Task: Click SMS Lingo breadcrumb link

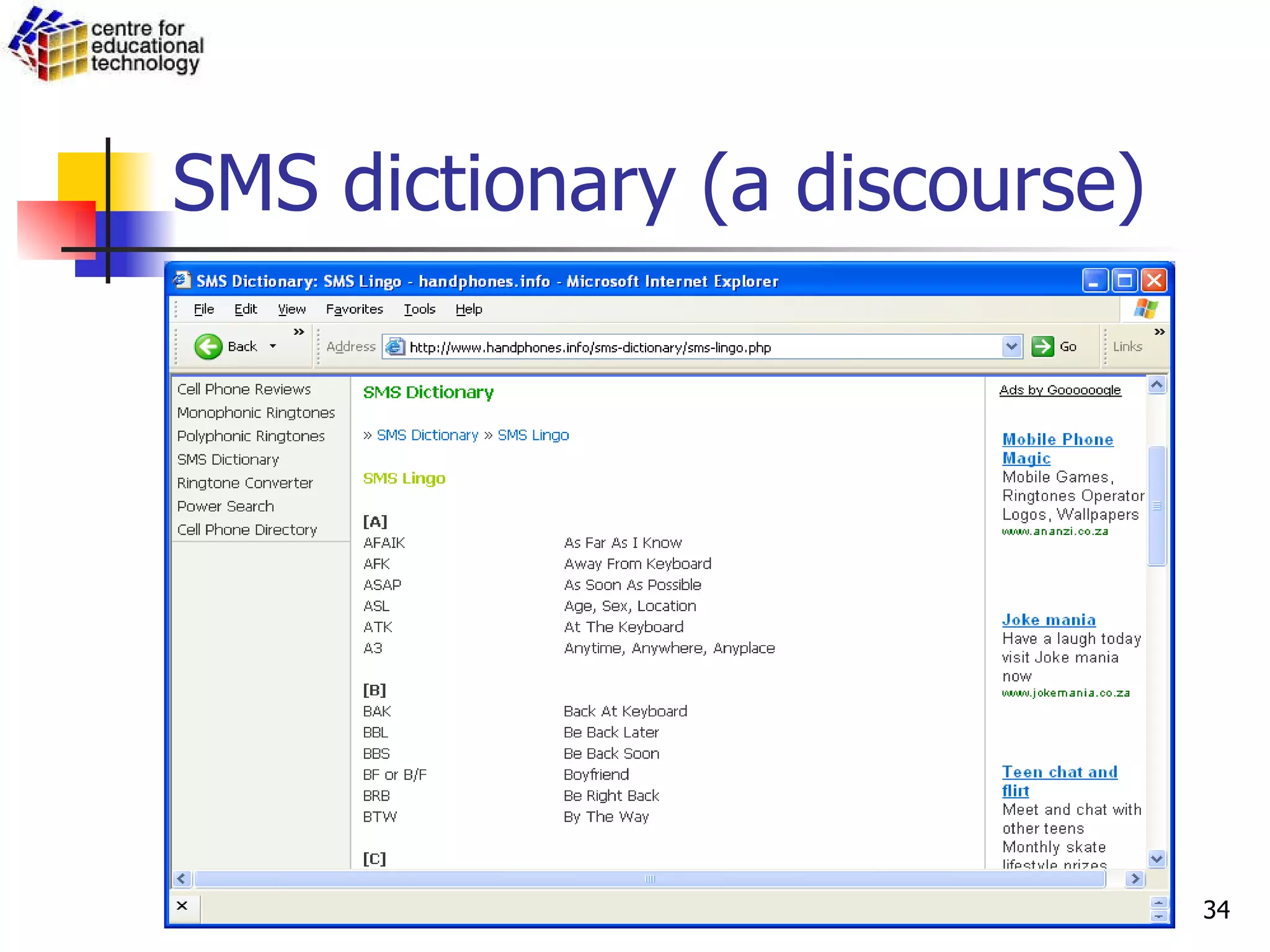Action: click(533, 435)
